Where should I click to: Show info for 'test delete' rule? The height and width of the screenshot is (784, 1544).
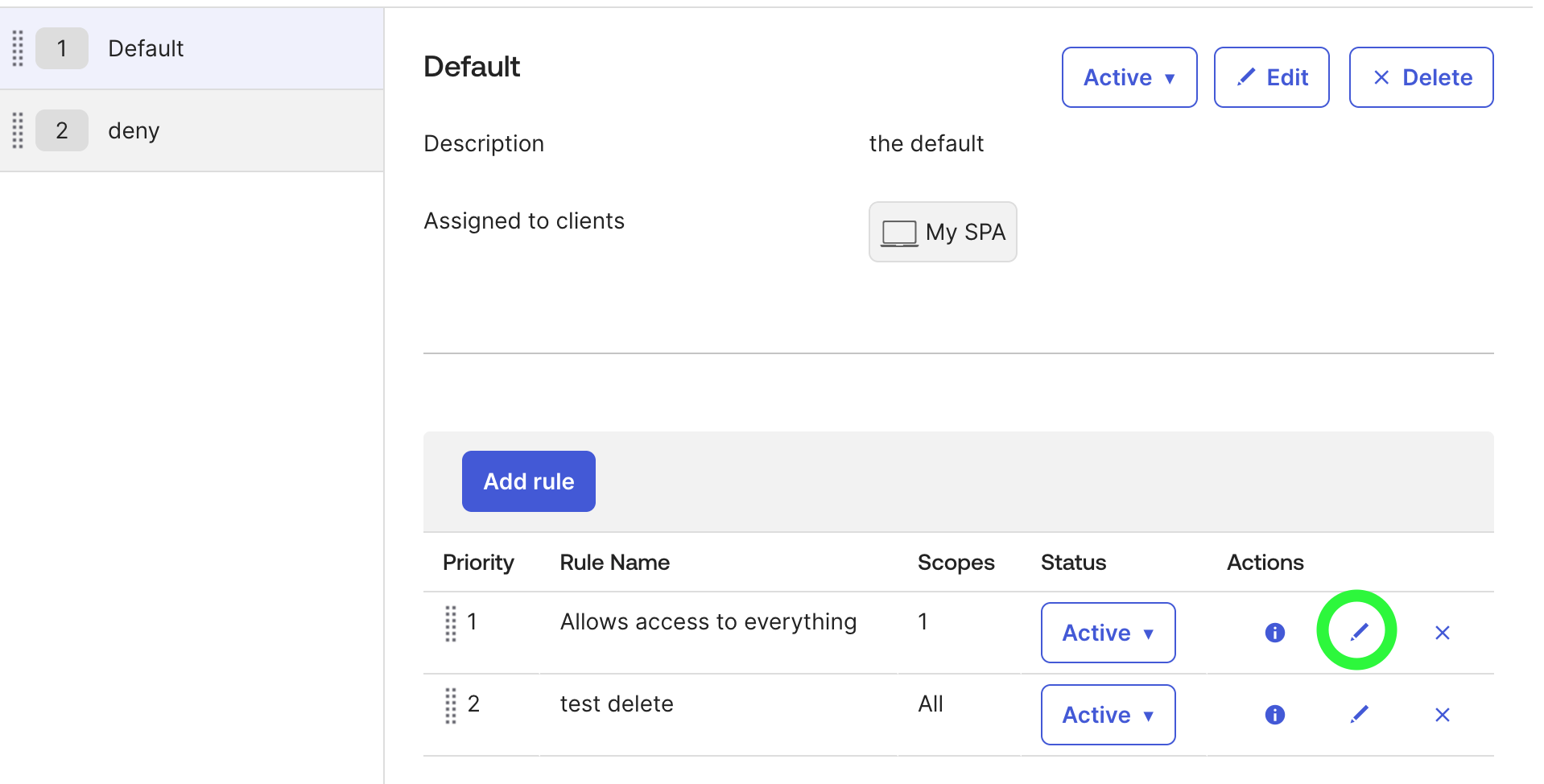click(1274, 715)
